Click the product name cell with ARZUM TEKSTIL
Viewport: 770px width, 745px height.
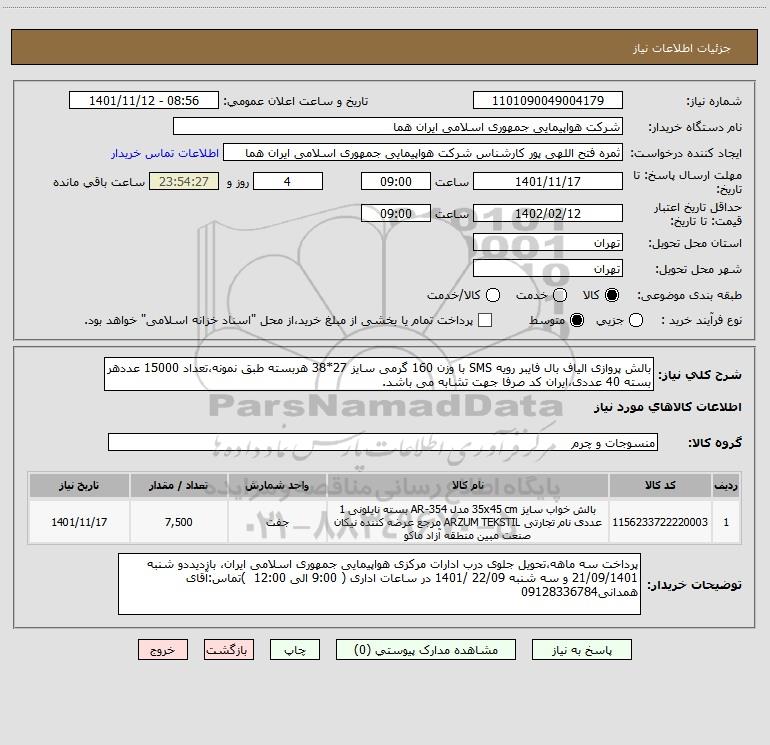click(x=468, y=522)
